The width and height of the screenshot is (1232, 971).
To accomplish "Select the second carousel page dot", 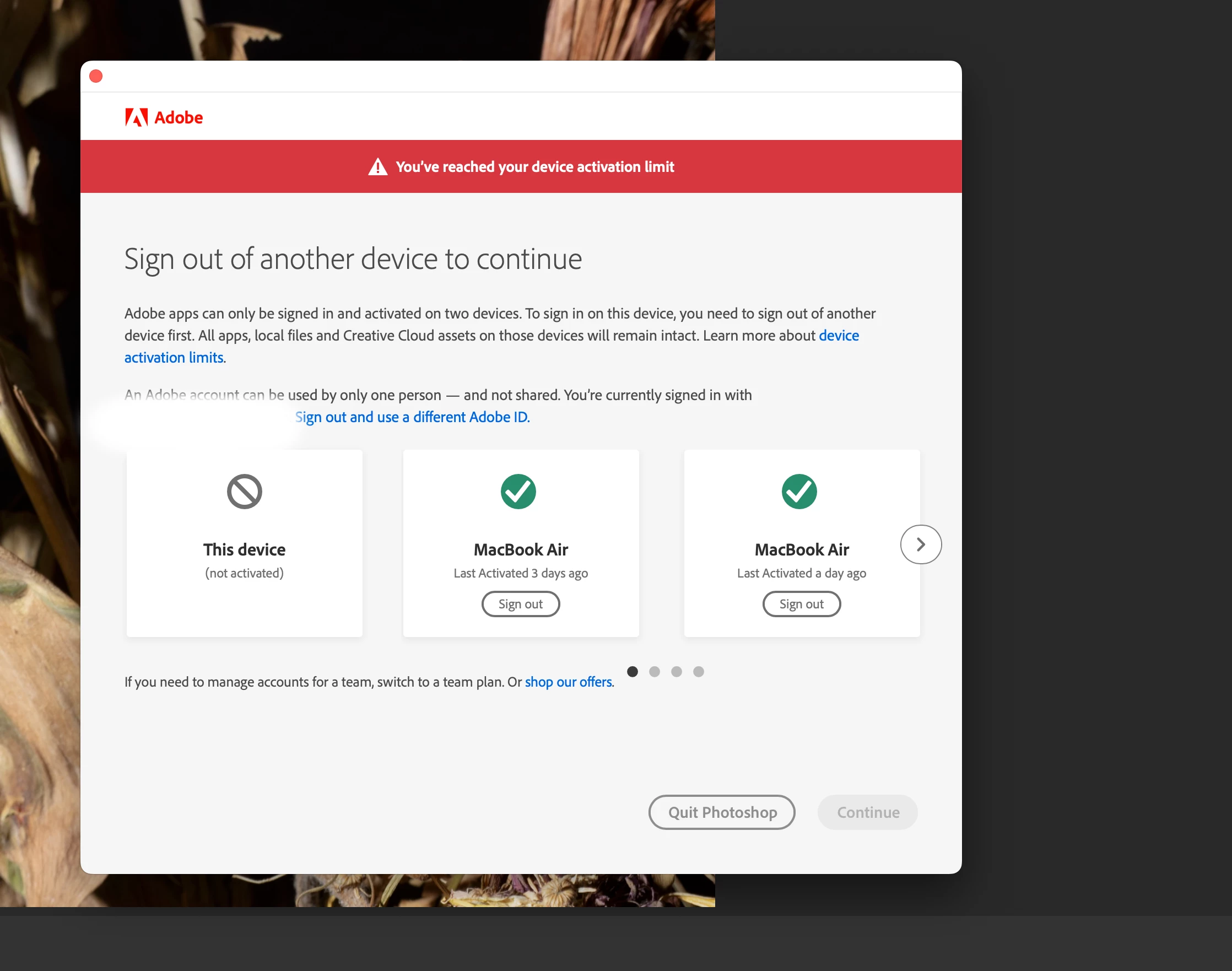I will (655, 671).
